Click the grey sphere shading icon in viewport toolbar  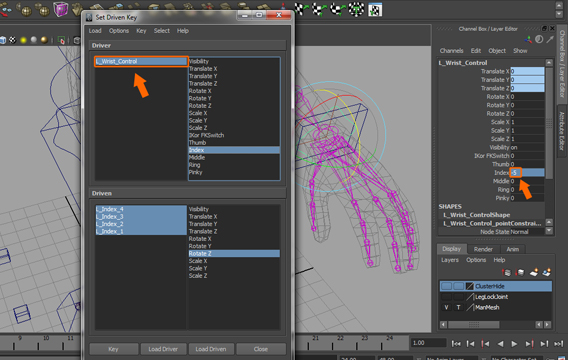tap(34, 40)
